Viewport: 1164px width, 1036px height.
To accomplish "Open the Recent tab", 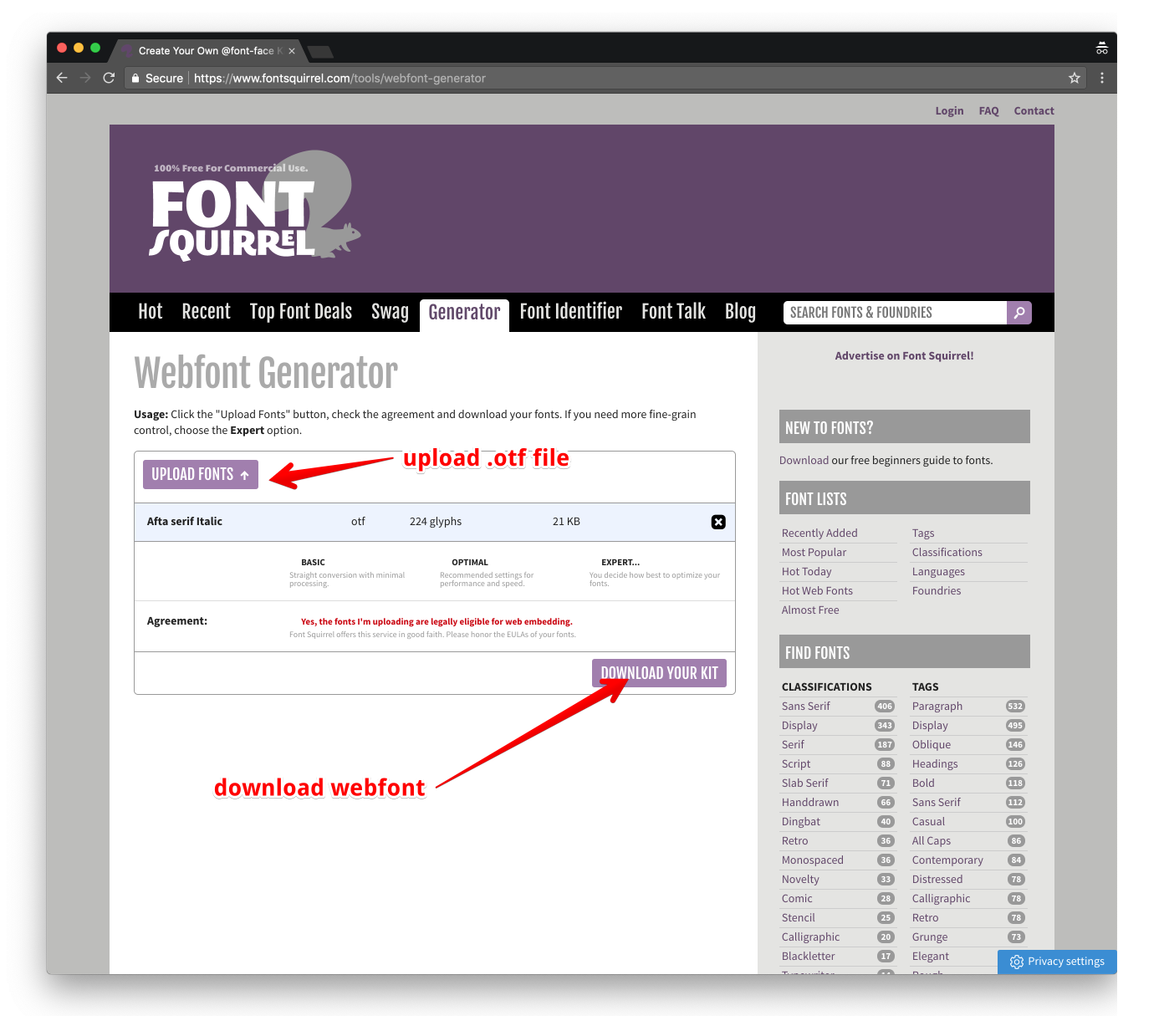I will point(206,312).
